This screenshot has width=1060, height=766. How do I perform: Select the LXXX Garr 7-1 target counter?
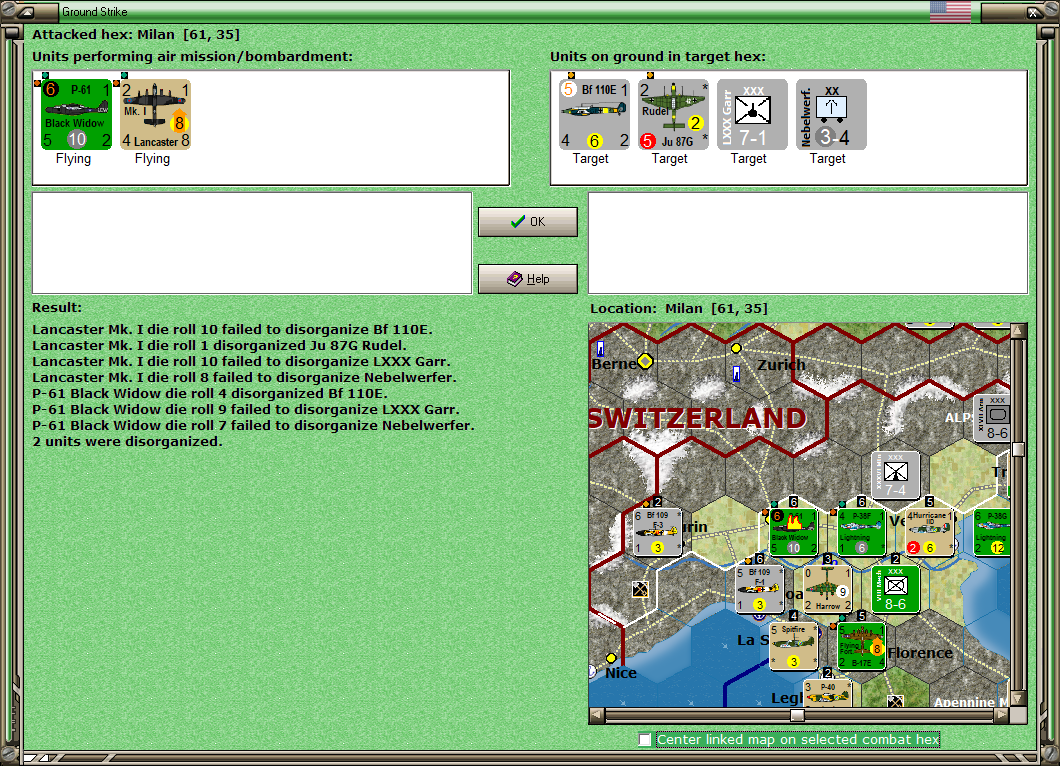pos(752,114)
